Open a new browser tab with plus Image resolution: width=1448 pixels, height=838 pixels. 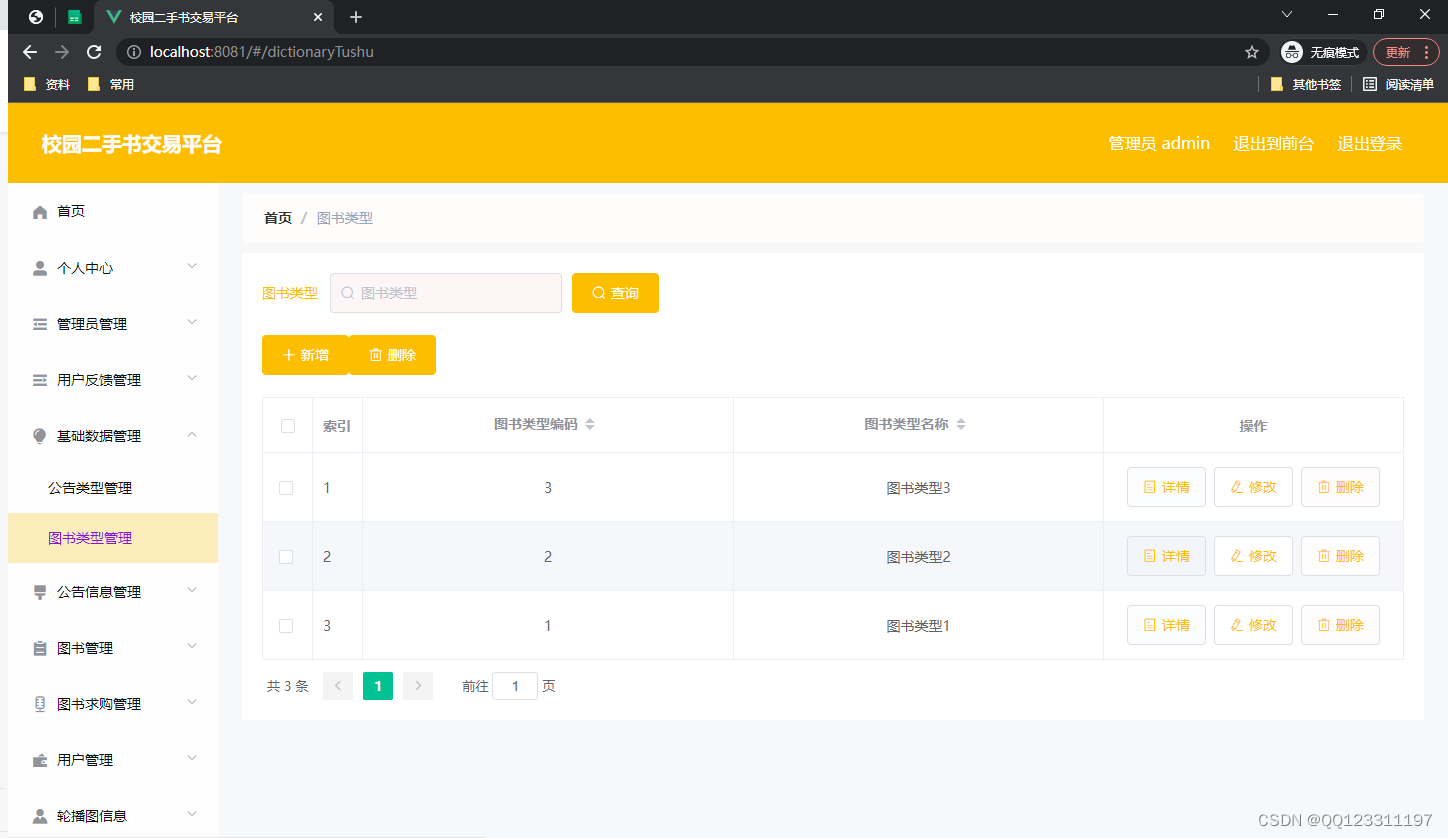pos(356,17)
